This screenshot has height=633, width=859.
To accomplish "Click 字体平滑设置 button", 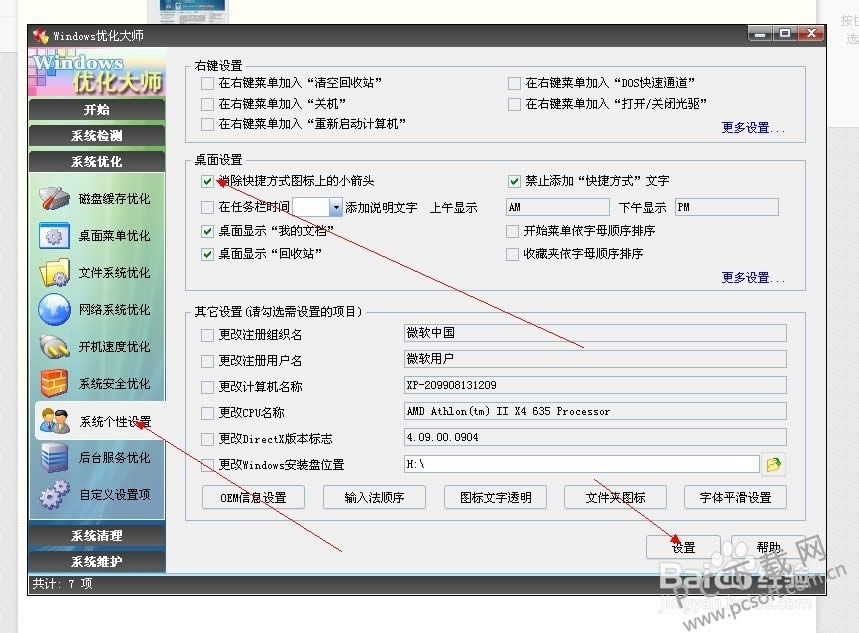I will point(735,498).
